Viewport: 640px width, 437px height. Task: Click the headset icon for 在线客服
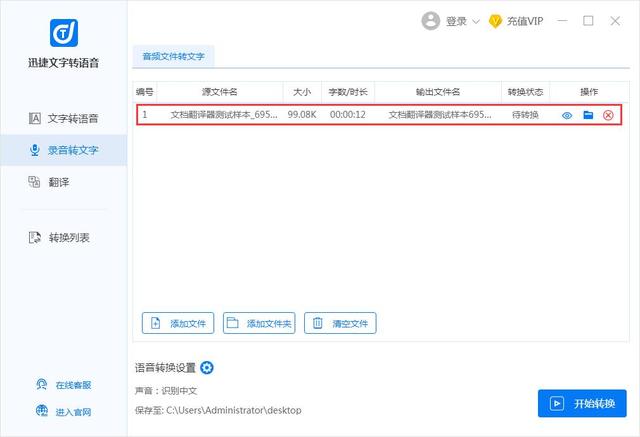[x=42, y=384]
